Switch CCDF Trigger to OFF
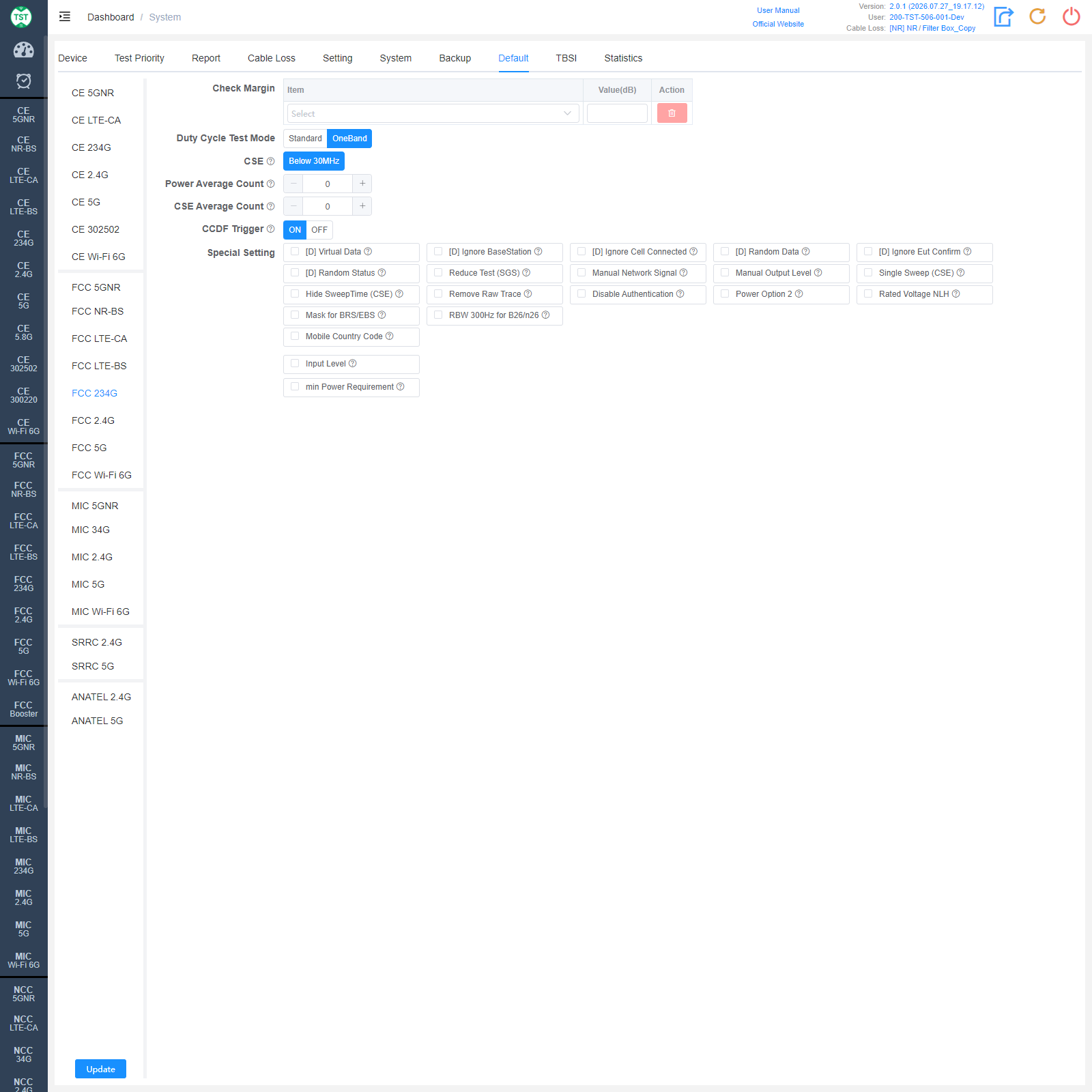 pyautogui.click(x=319, y=230)
